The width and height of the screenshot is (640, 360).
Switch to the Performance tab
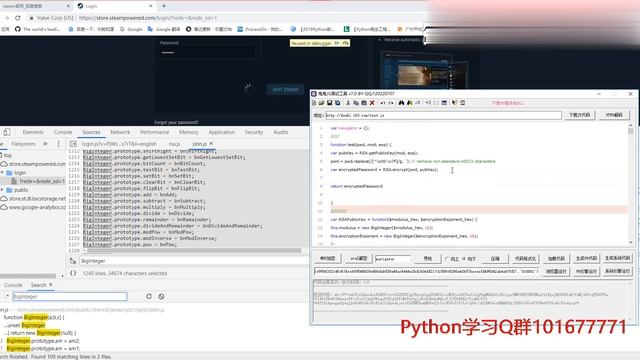154,132
